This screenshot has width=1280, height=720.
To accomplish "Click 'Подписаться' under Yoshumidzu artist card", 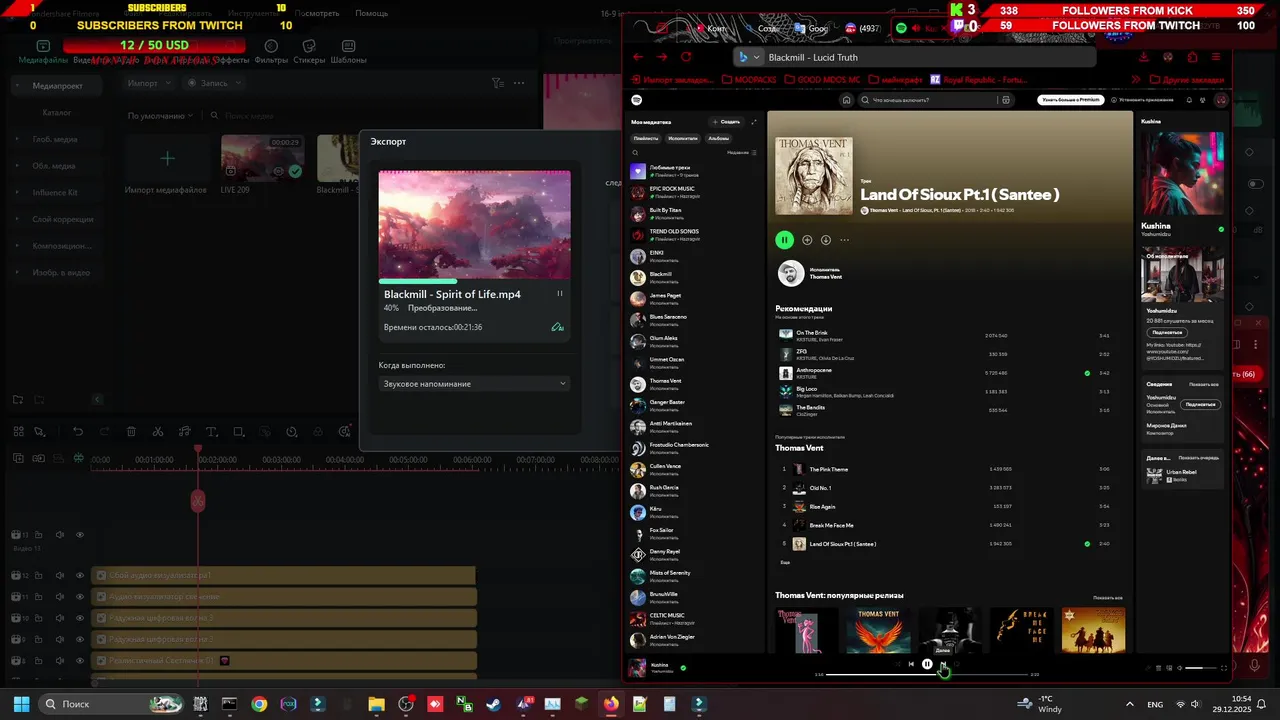I will pyautogui.click(x=1167, y=332).
